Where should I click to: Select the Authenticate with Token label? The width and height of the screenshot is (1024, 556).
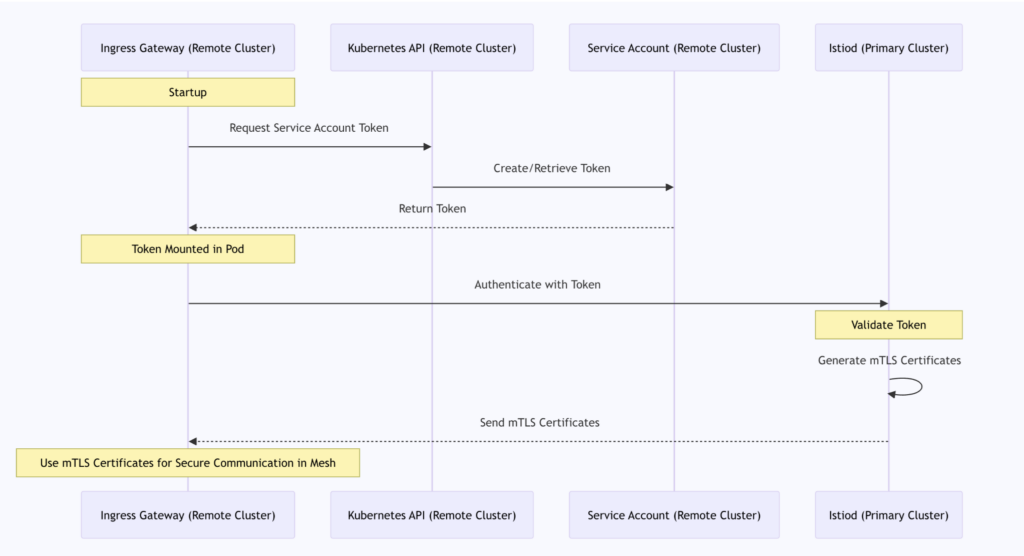[x=538, y=285]
